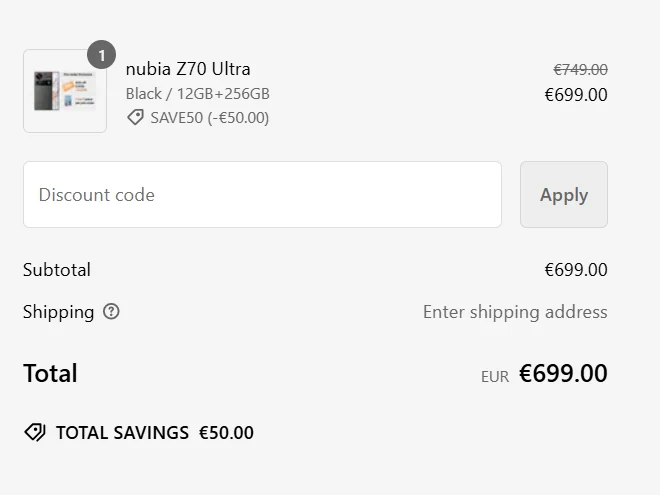The width and height of the screenshot is (660, 495).
Task: Click the EUR currency indicator
Action: point(495,377)
